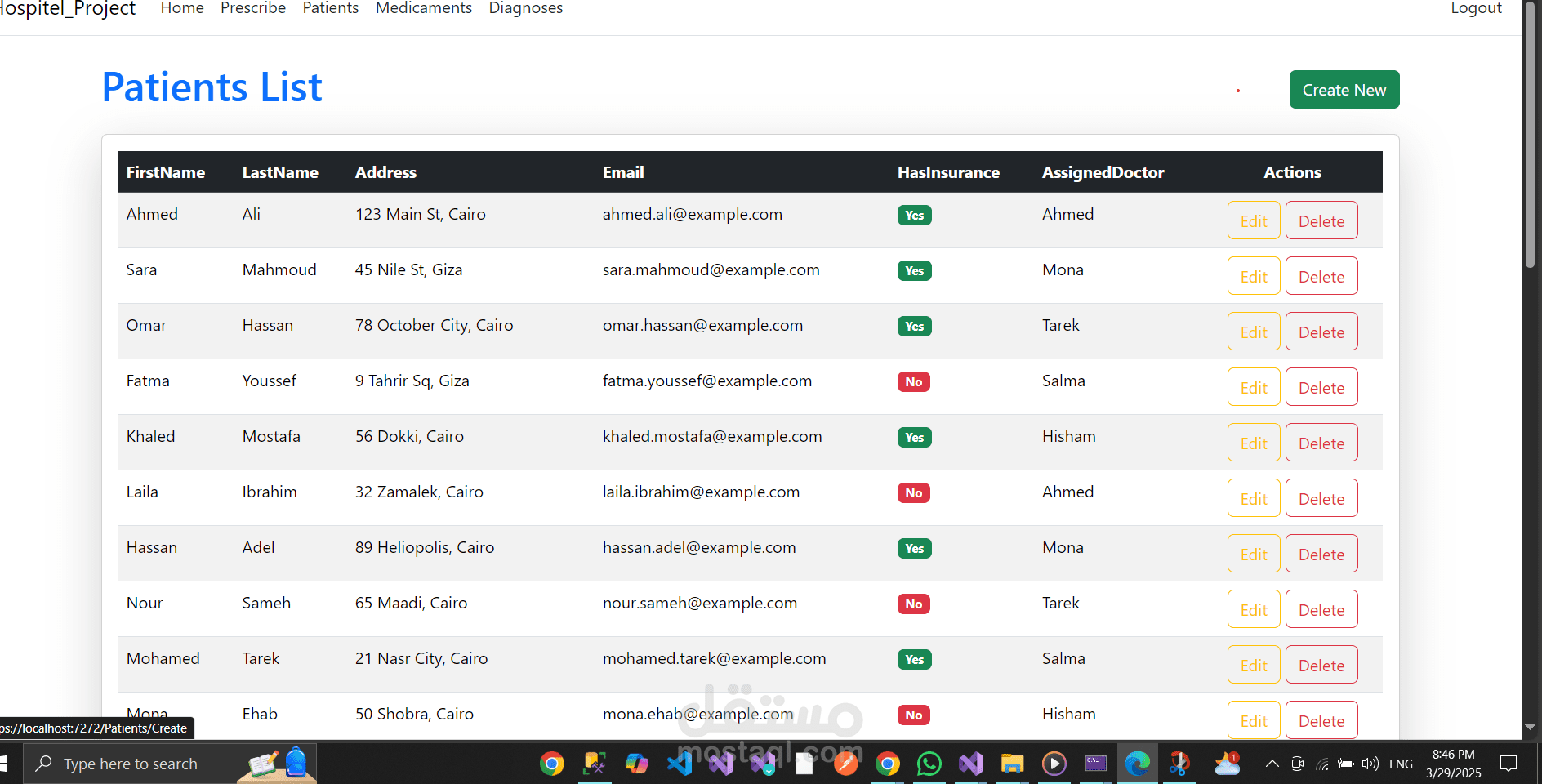This screenshot has height=784, width=1542.
Task: Open File Explorer in the taskbar
Action: click(1012, 764)
